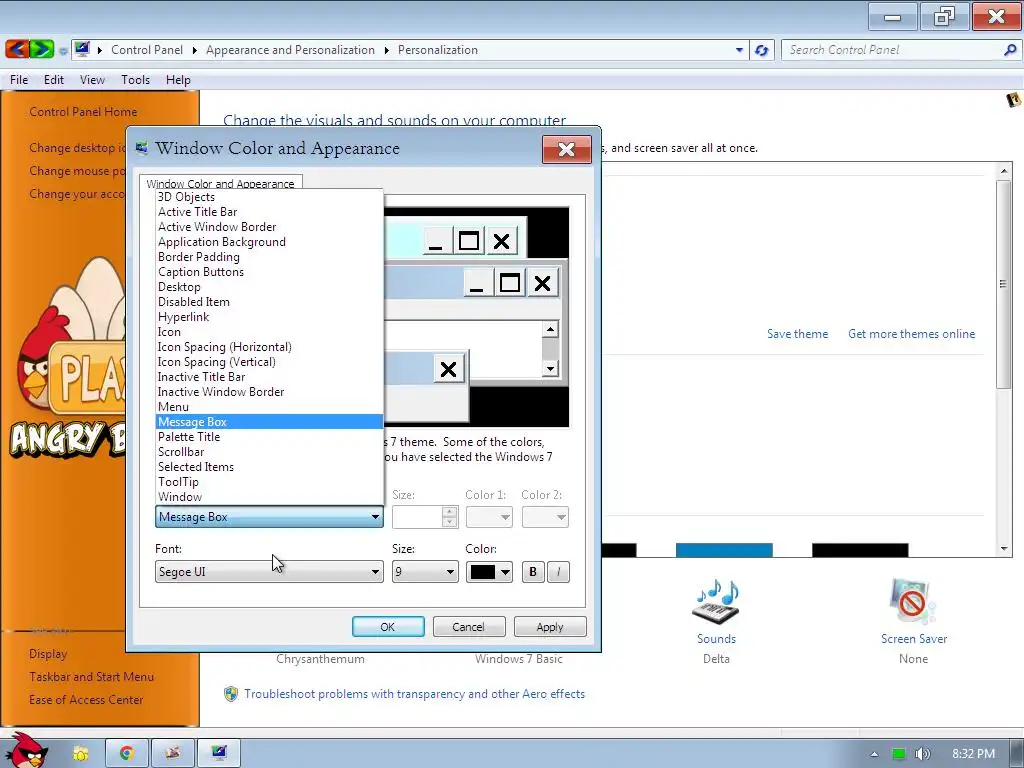Image resolution: width=1024 pixels, height=768 pixels.
Task: Select ToolTip in the item list
Action: [269, 482]
